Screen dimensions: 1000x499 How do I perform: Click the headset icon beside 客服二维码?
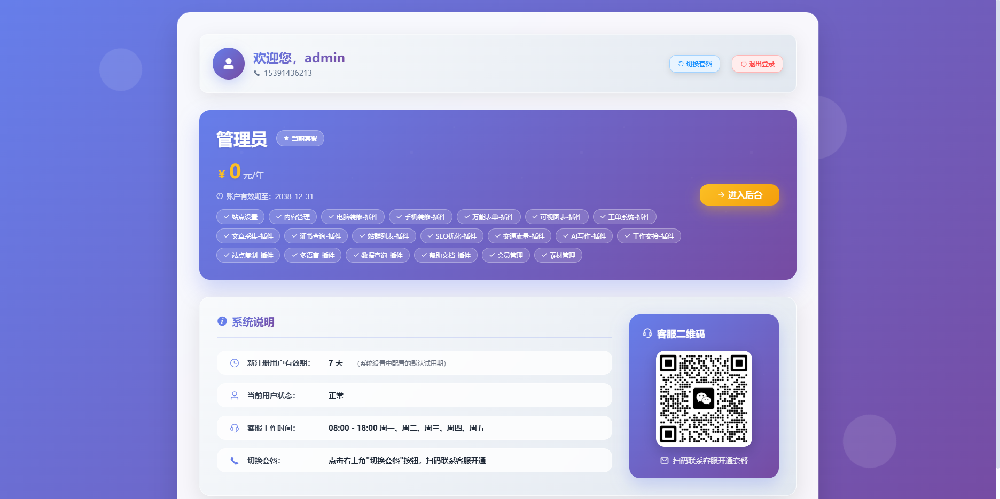coord(647,333)
